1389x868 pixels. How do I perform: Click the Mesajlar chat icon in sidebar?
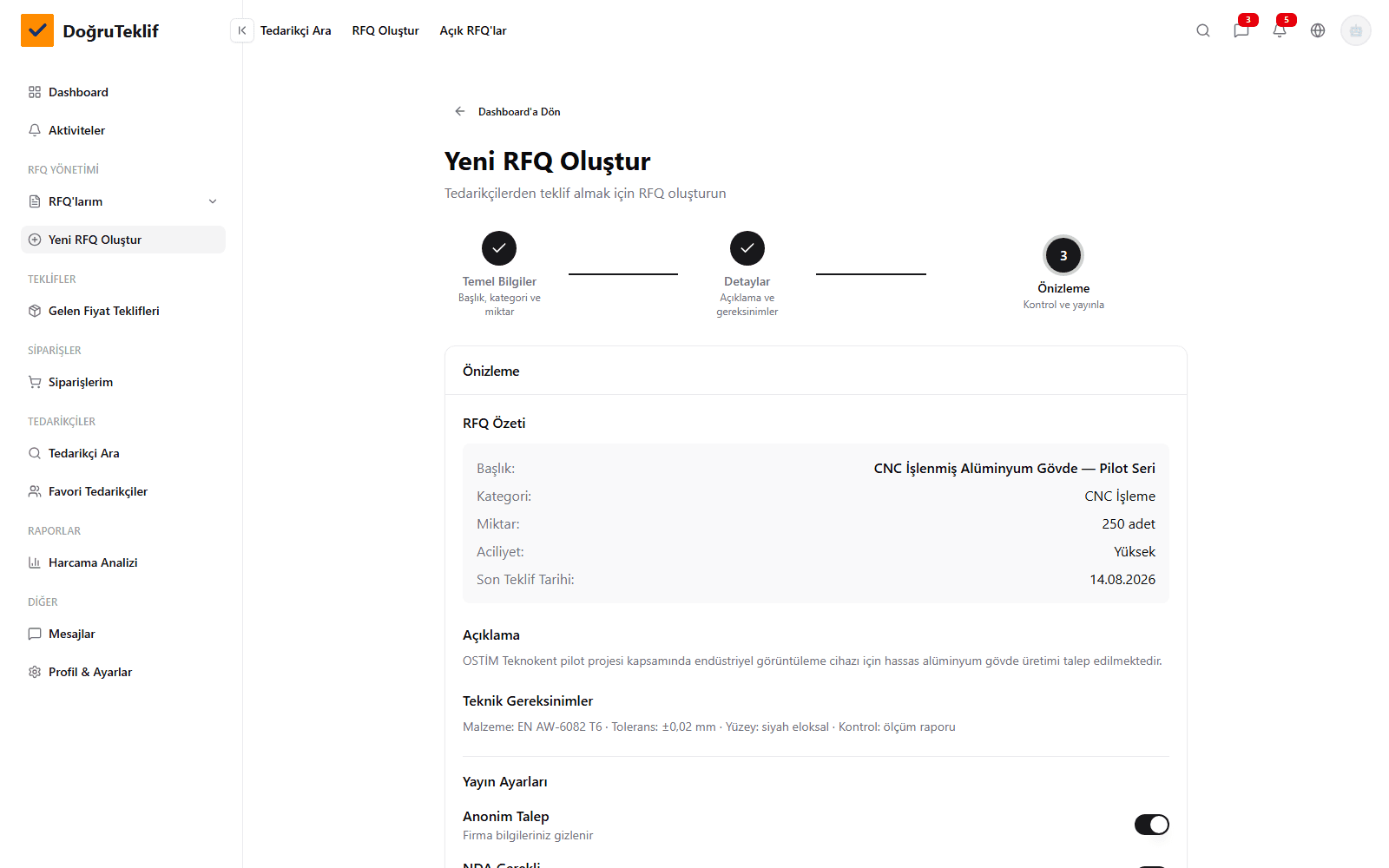35,634
